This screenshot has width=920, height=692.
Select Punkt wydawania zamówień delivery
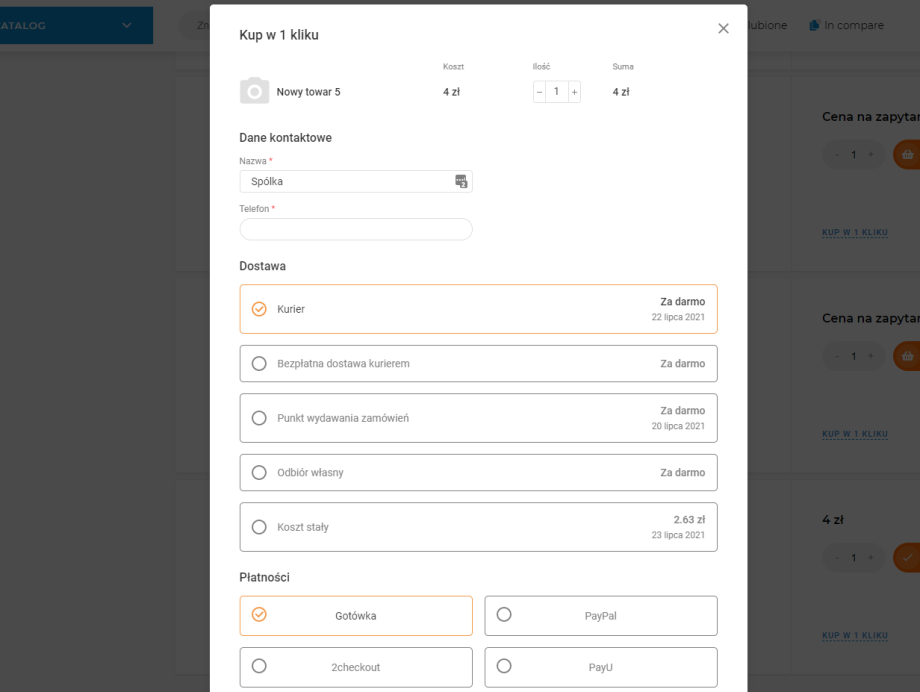coord(478,418)
